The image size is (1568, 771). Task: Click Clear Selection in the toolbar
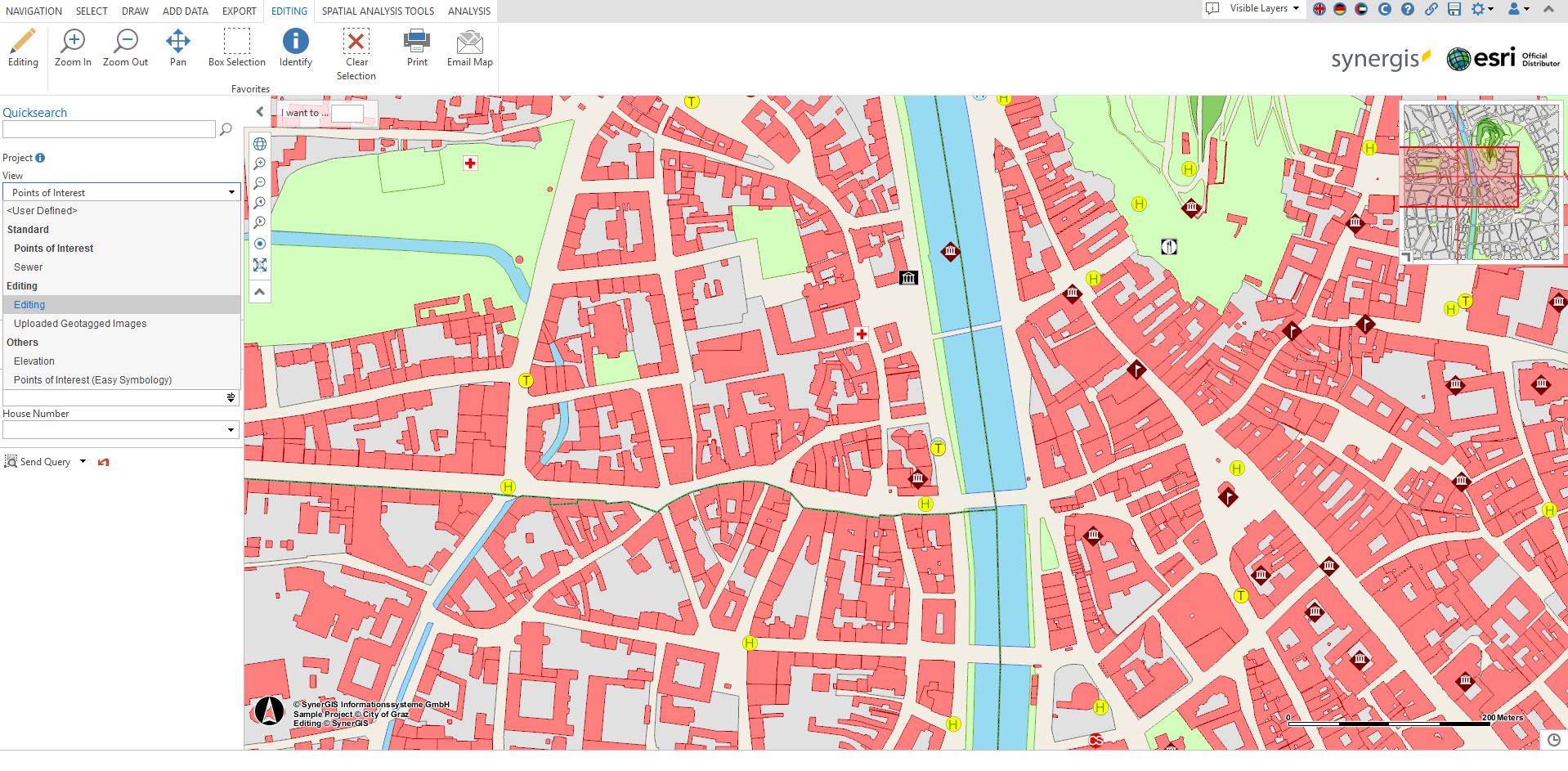pyautogui.click(x=356, y=55)
